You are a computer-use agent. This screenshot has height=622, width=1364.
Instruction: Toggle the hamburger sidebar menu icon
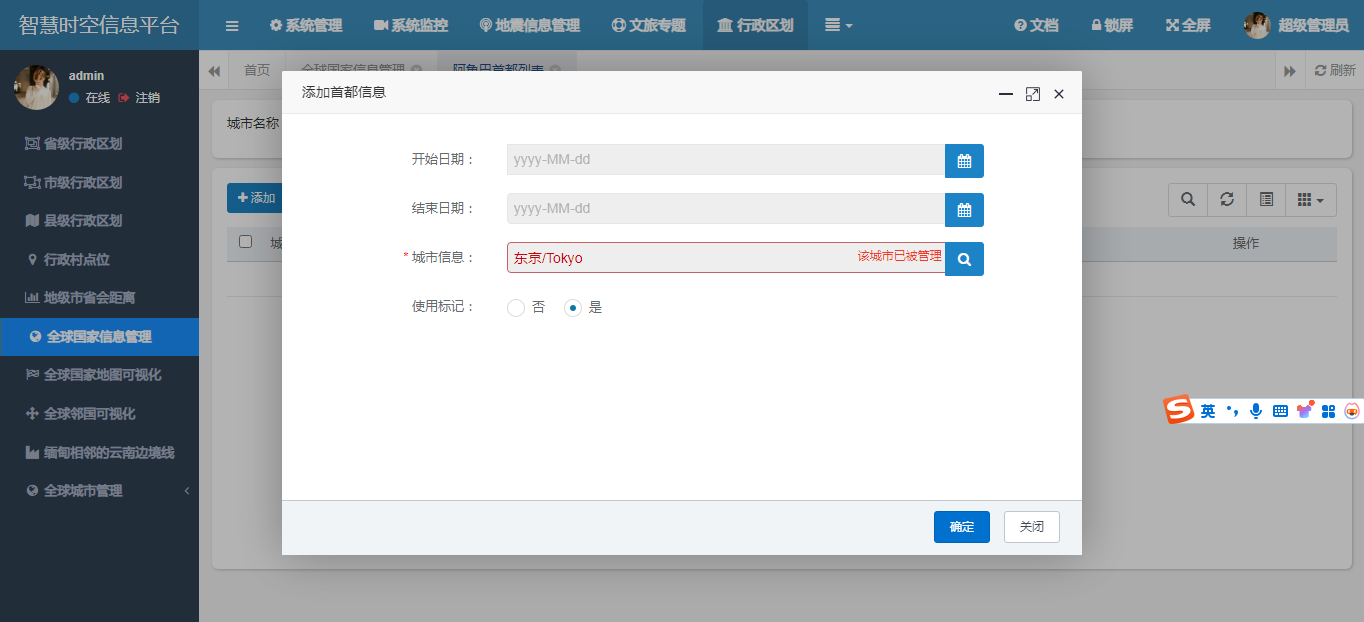click(232, 25)
